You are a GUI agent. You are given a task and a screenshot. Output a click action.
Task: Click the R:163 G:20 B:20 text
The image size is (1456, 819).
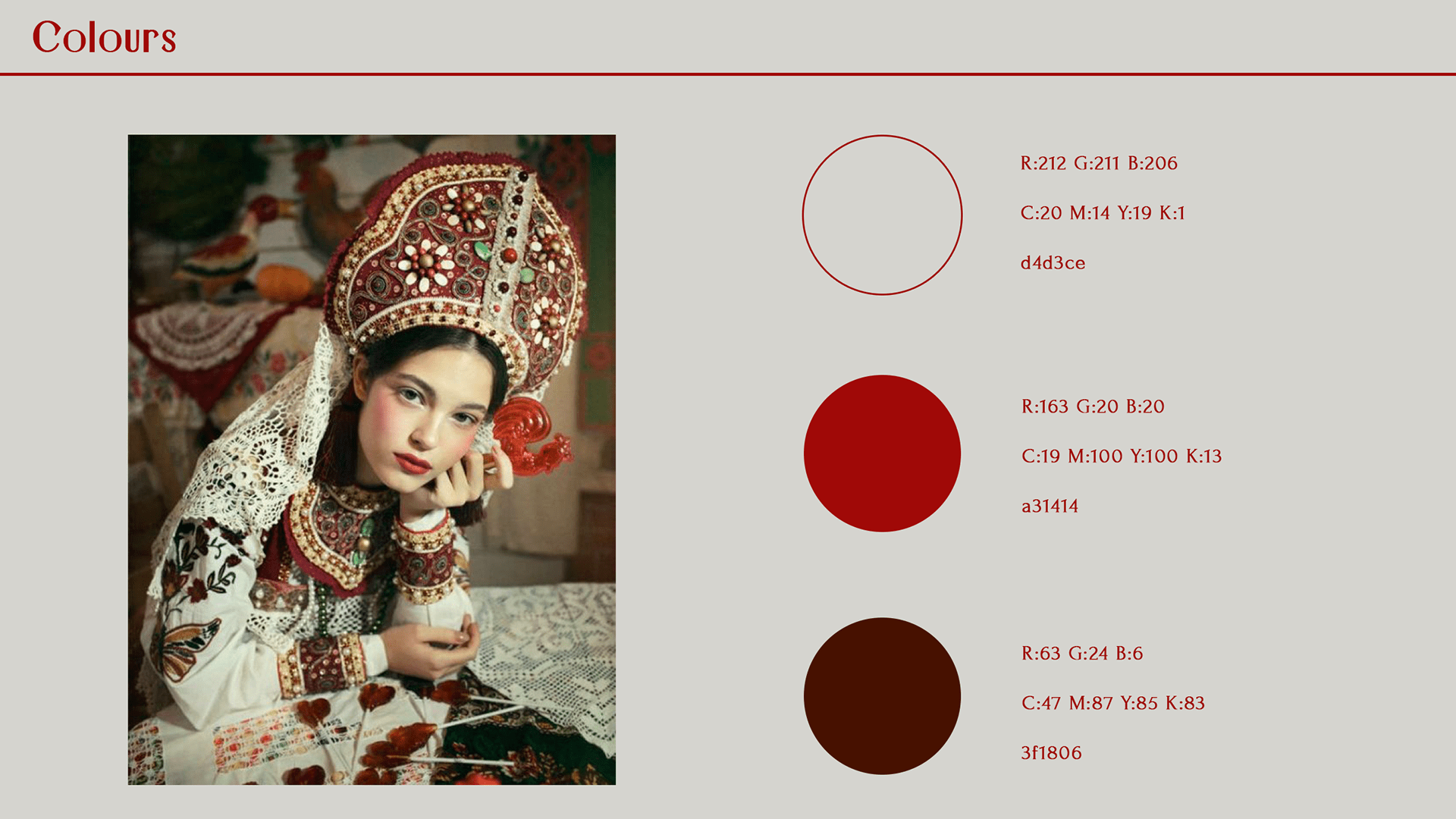coord(1093,406)
